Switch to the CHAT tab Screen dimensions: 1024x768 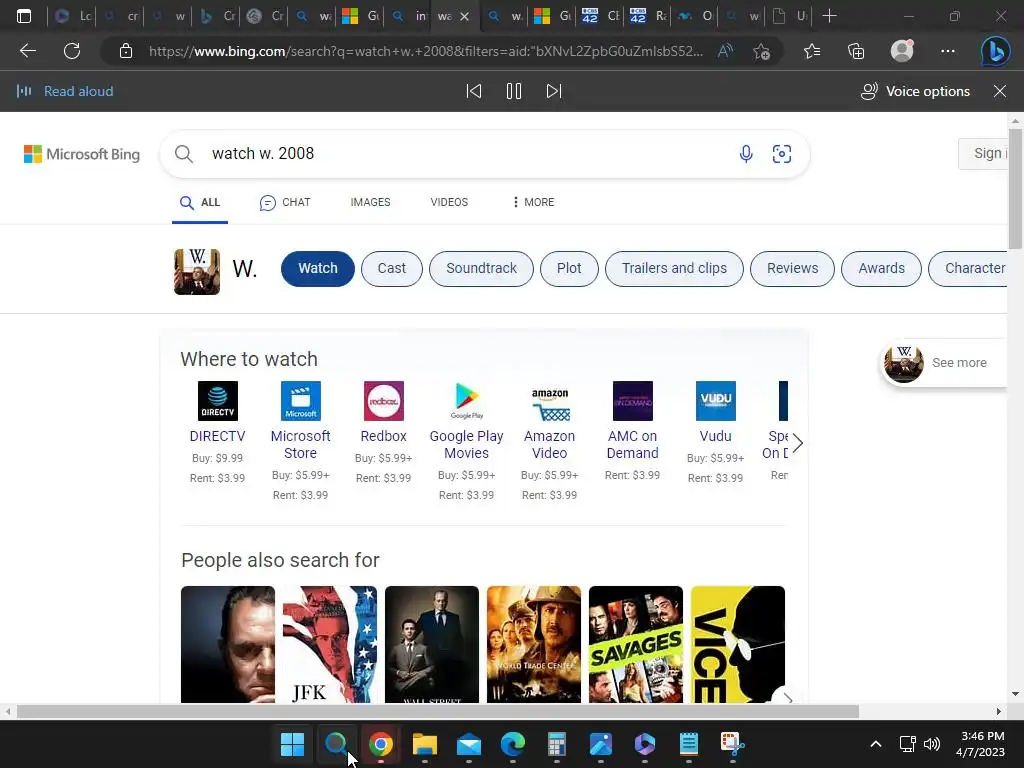pos(285,202)
